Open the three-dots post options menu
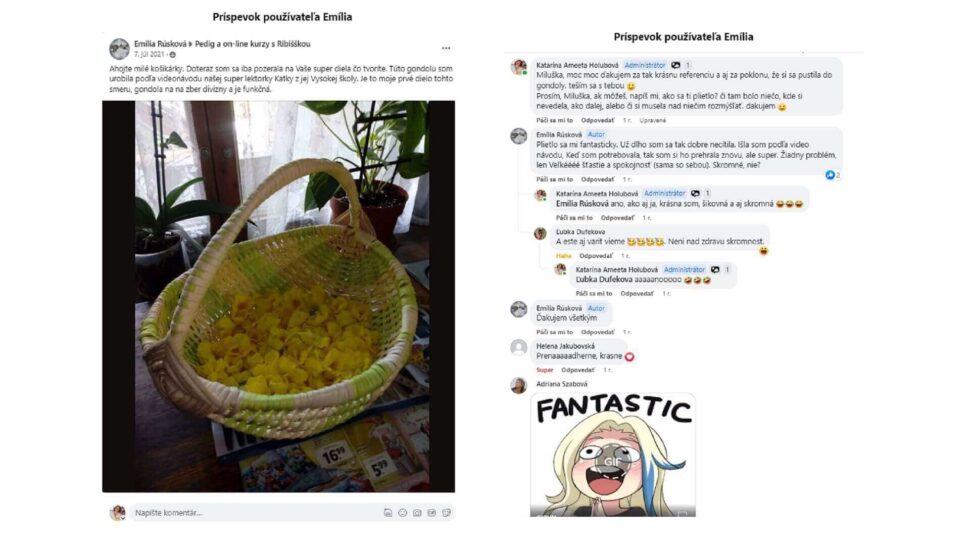The width and height of the screenshot is (970, 546). (446, 48)
